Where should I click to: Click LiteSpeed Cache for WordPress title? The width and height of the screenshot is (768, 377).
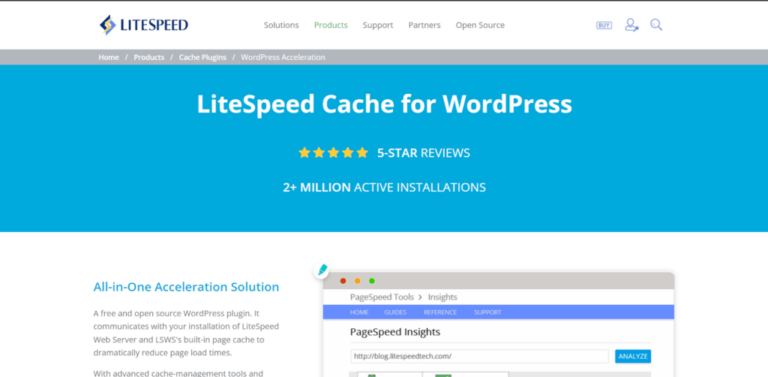[x=384, y=104]
